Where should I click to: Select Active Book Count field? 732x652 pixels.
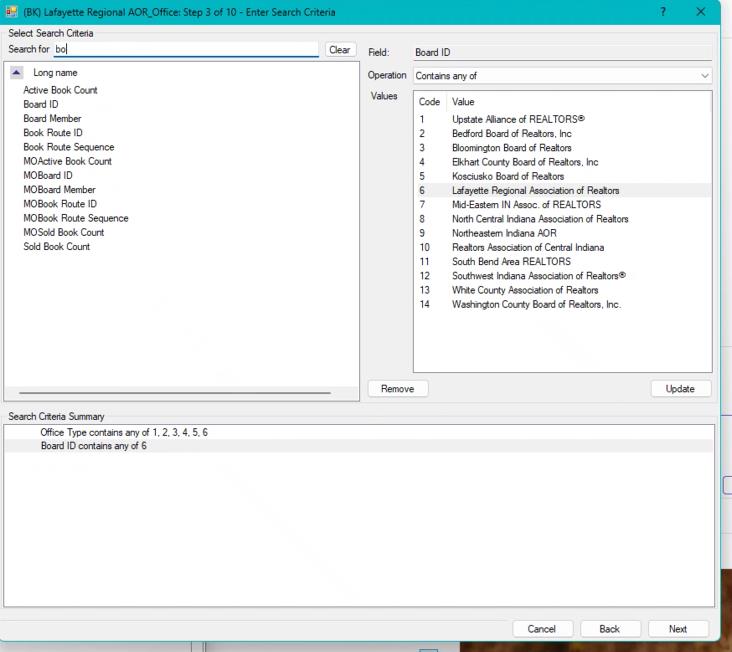click(60, 90)
